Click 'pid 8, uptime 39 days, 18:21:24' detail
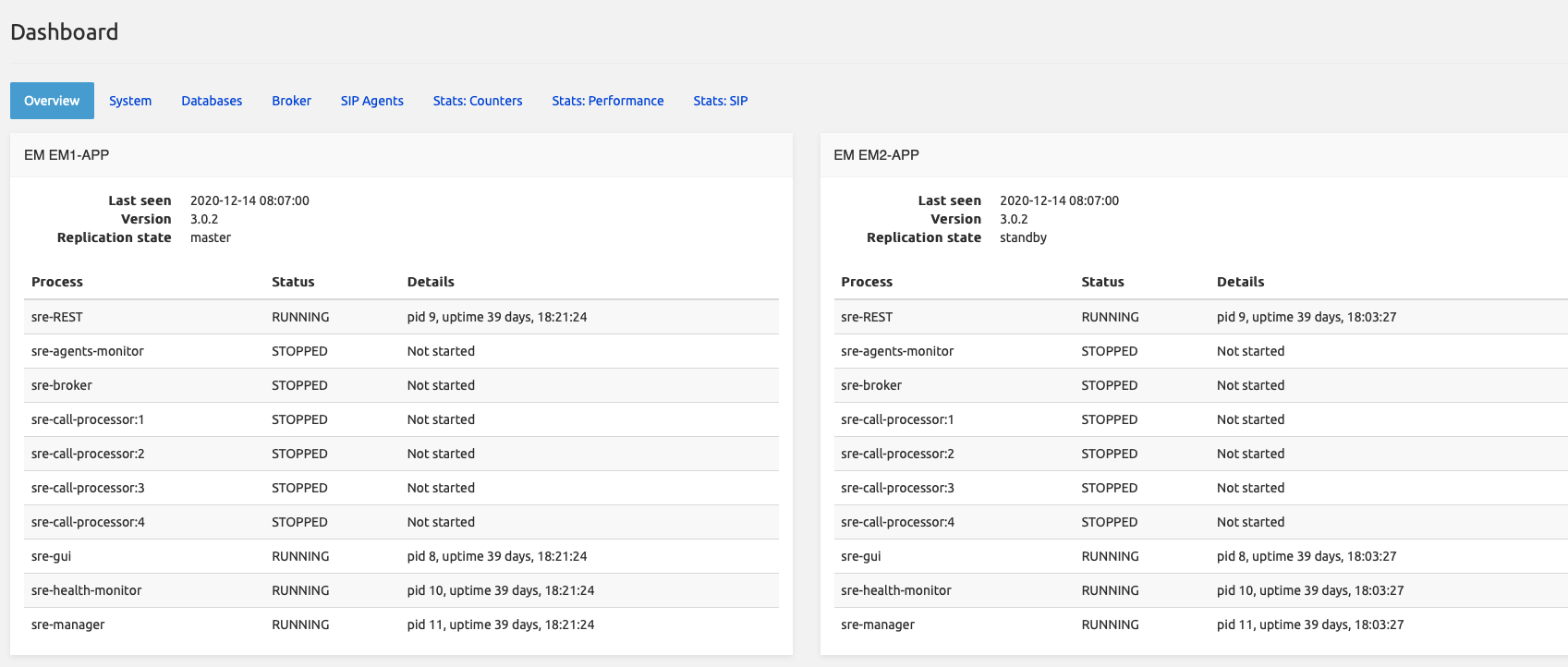Image resolution: width=1568 pixels, height=667 pixels. pos(497,556)
